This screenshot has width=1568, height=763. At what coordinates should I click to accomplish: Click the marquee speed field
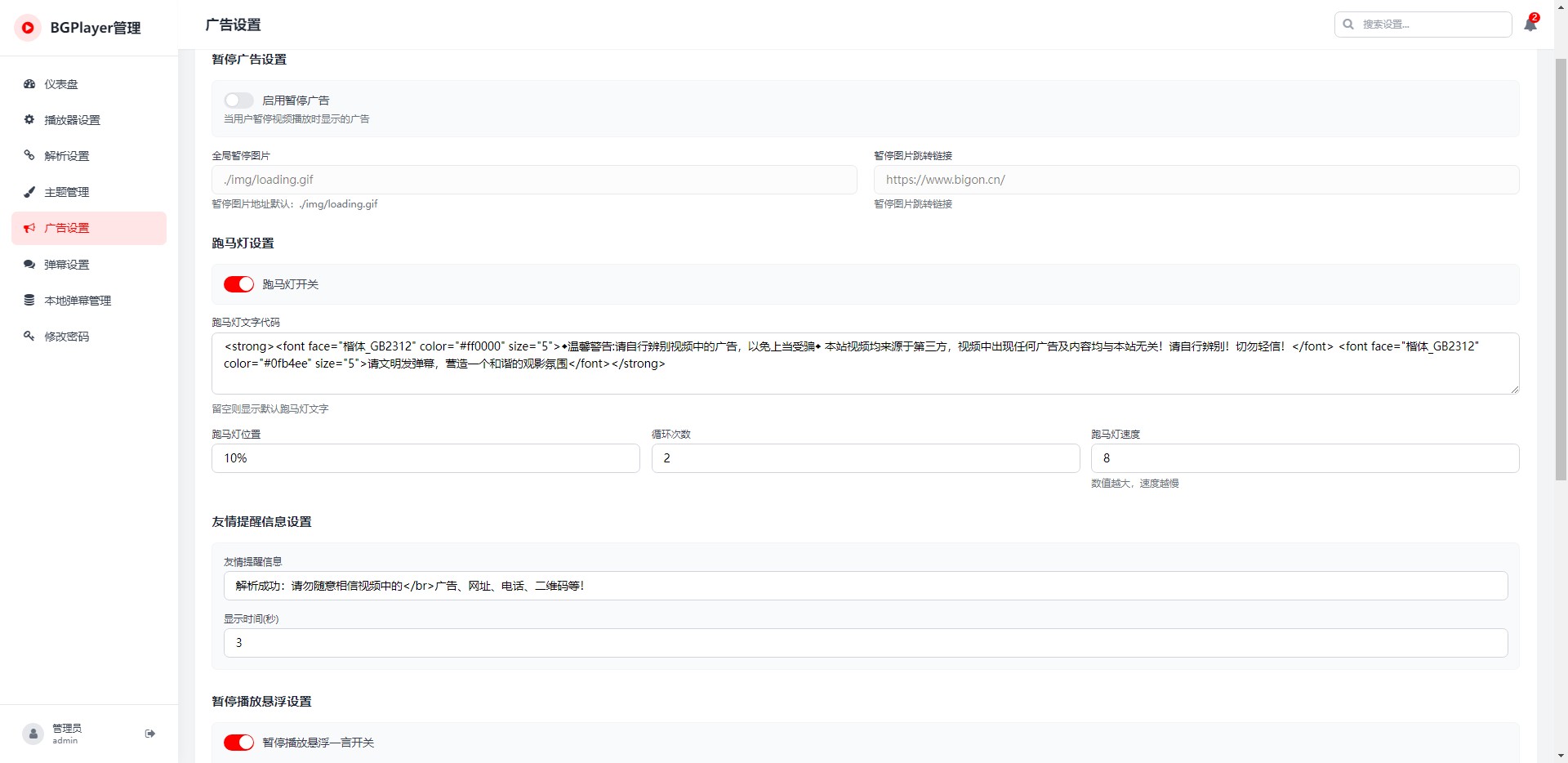(1304, 458)
